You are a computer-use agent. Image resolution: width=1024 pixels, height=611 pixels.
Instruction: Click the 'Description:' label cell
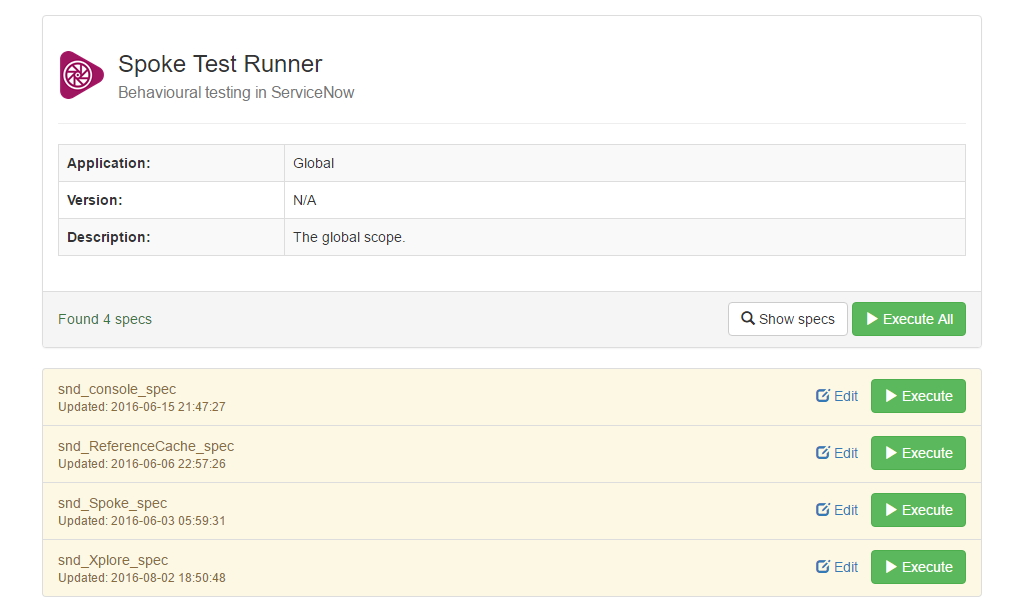(171, 237)
